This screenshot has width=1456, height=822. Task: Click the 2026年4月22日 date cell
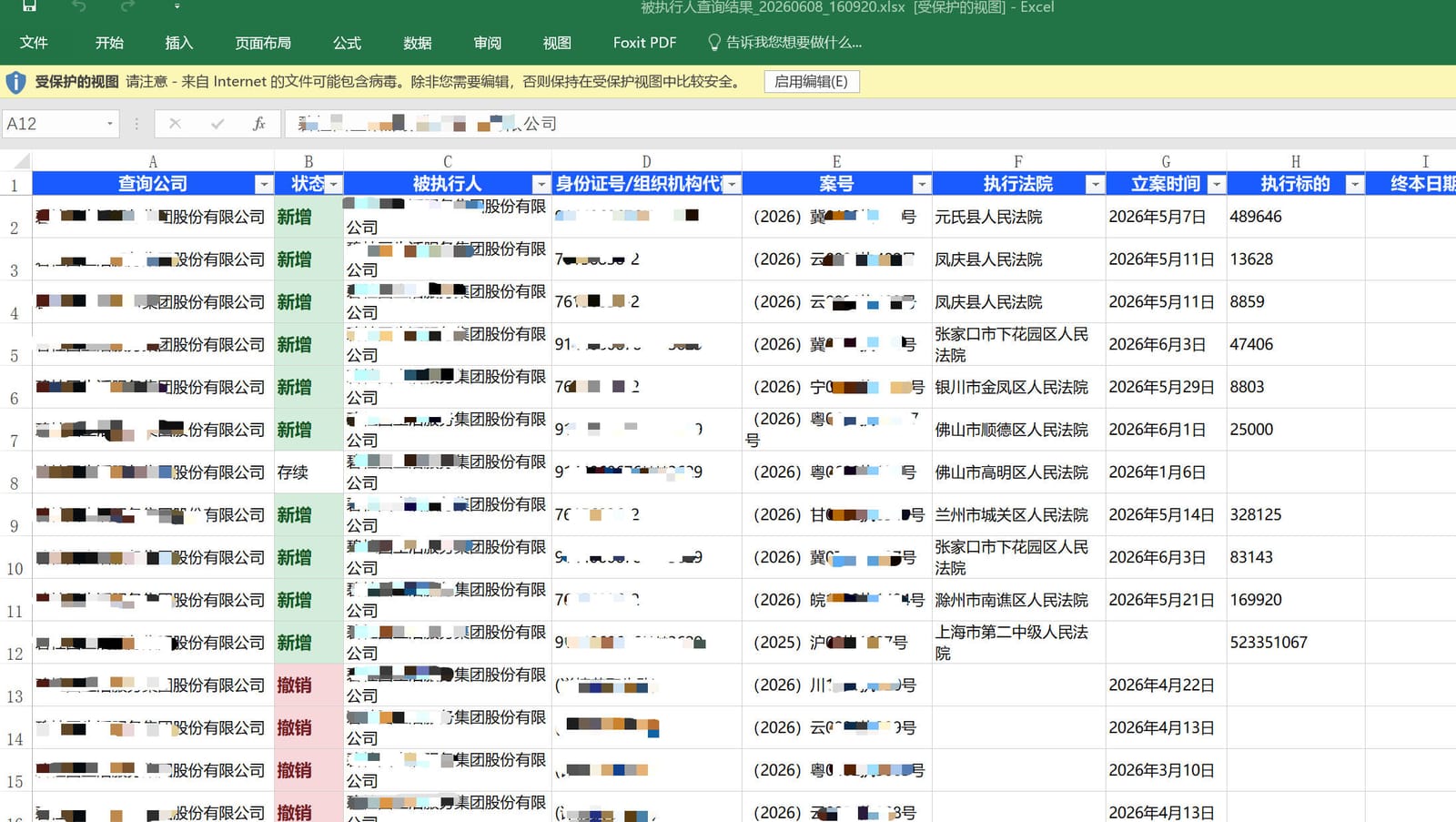pos(1166,685)
